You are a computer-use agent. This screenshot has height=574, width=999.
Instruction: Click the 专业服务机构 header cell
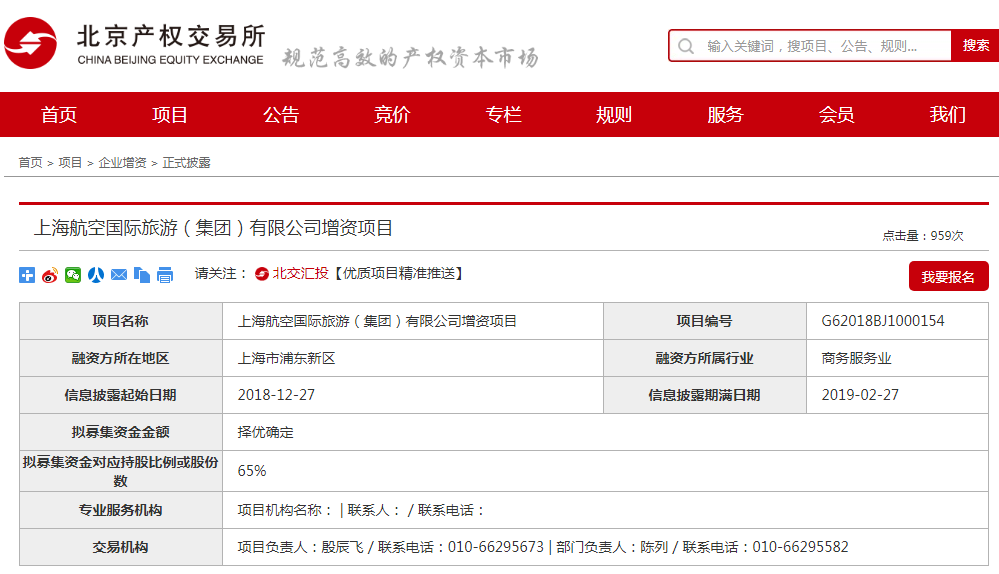pyautogui.click(x=120, y=510)
